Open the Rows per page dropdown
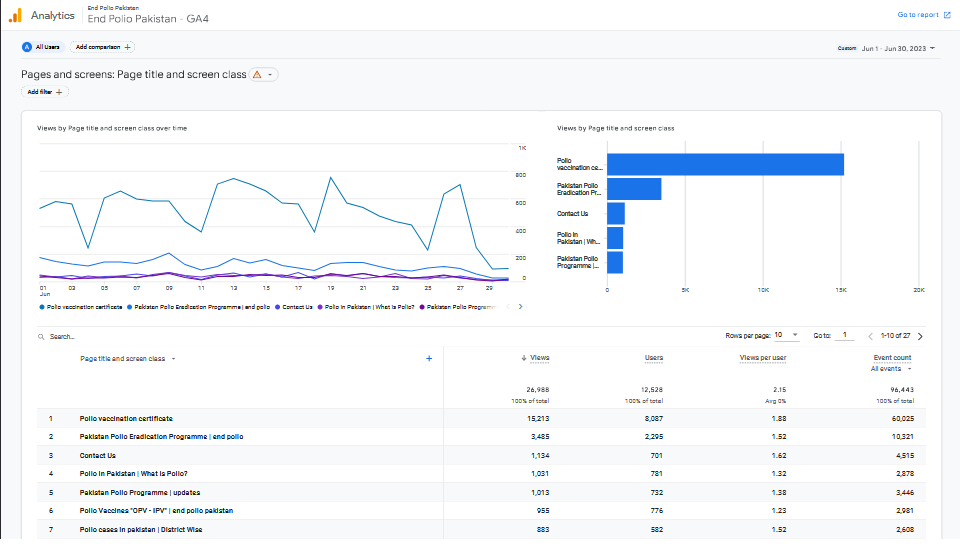The image size is (960, 552). (785, 336)
